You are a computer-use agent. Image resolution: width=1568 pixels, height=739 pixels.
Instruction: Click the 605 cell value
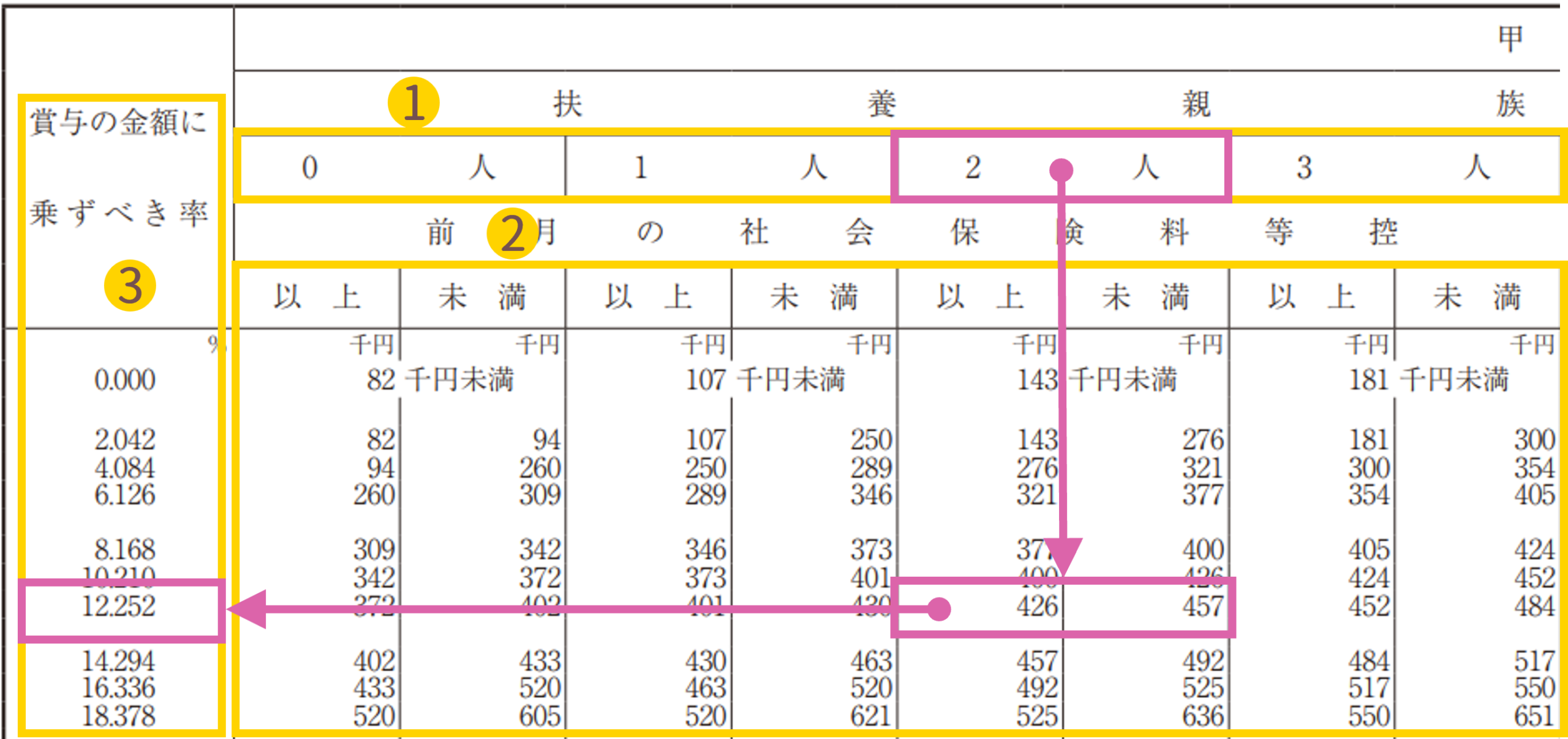[540, 716]
